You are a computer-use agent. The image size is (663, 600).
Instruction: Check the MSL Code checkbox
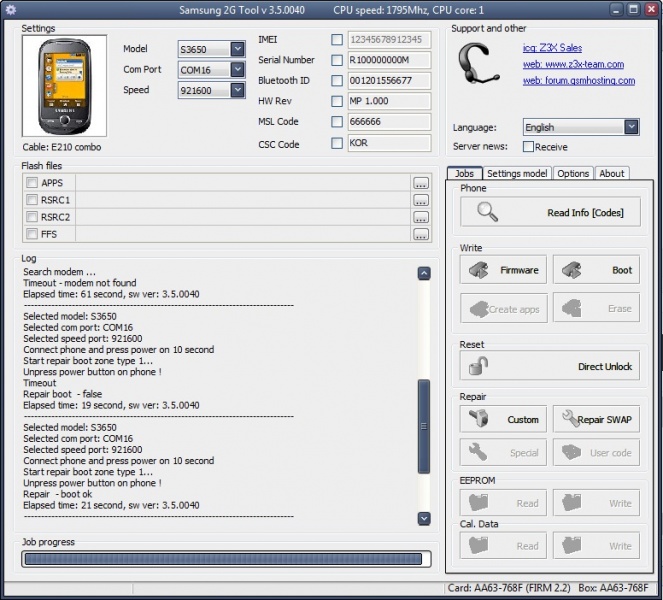click(x=337, y=122)
